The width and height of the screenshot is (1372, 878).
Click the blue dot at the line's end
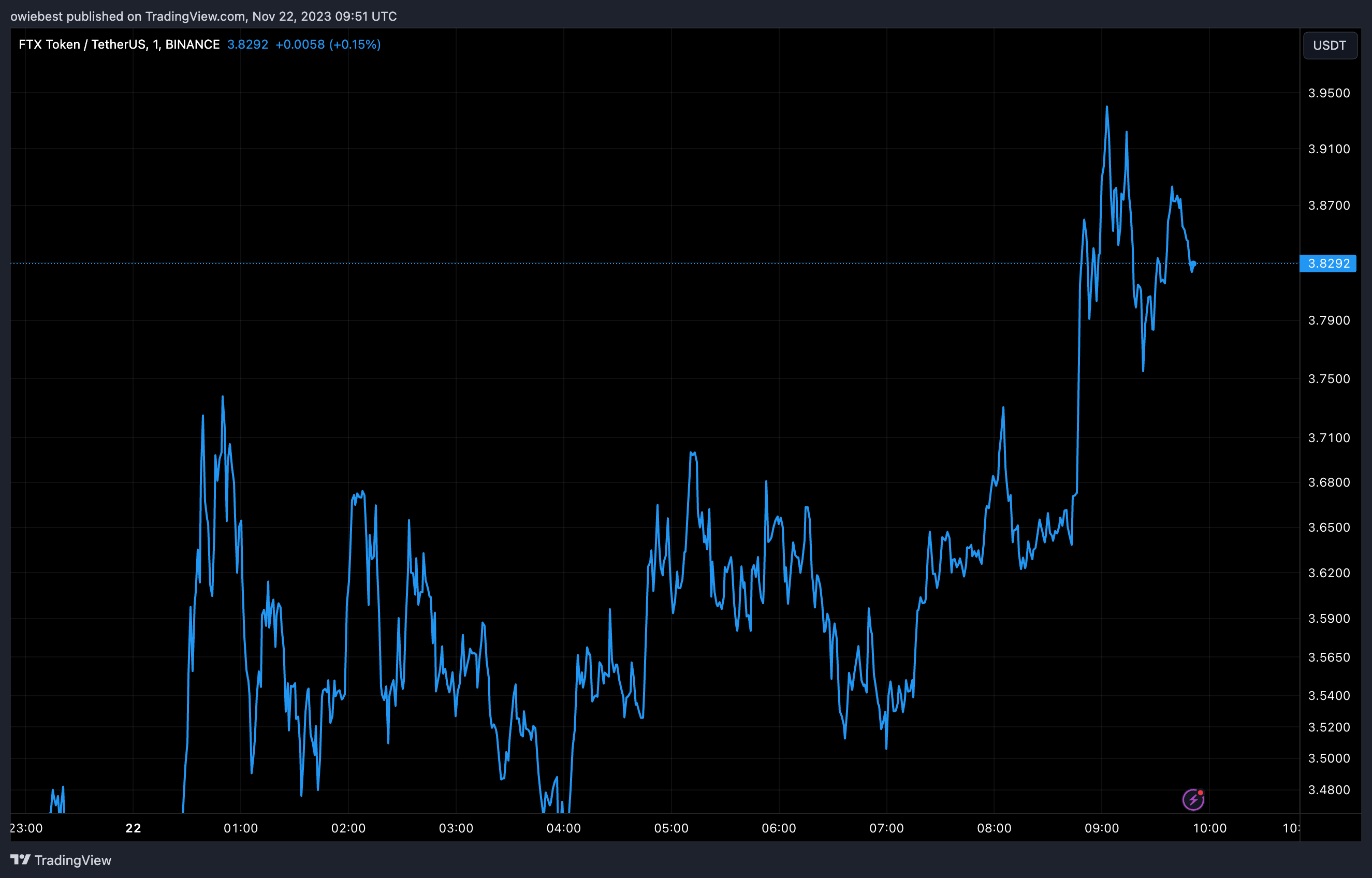tap(1193, 264)
